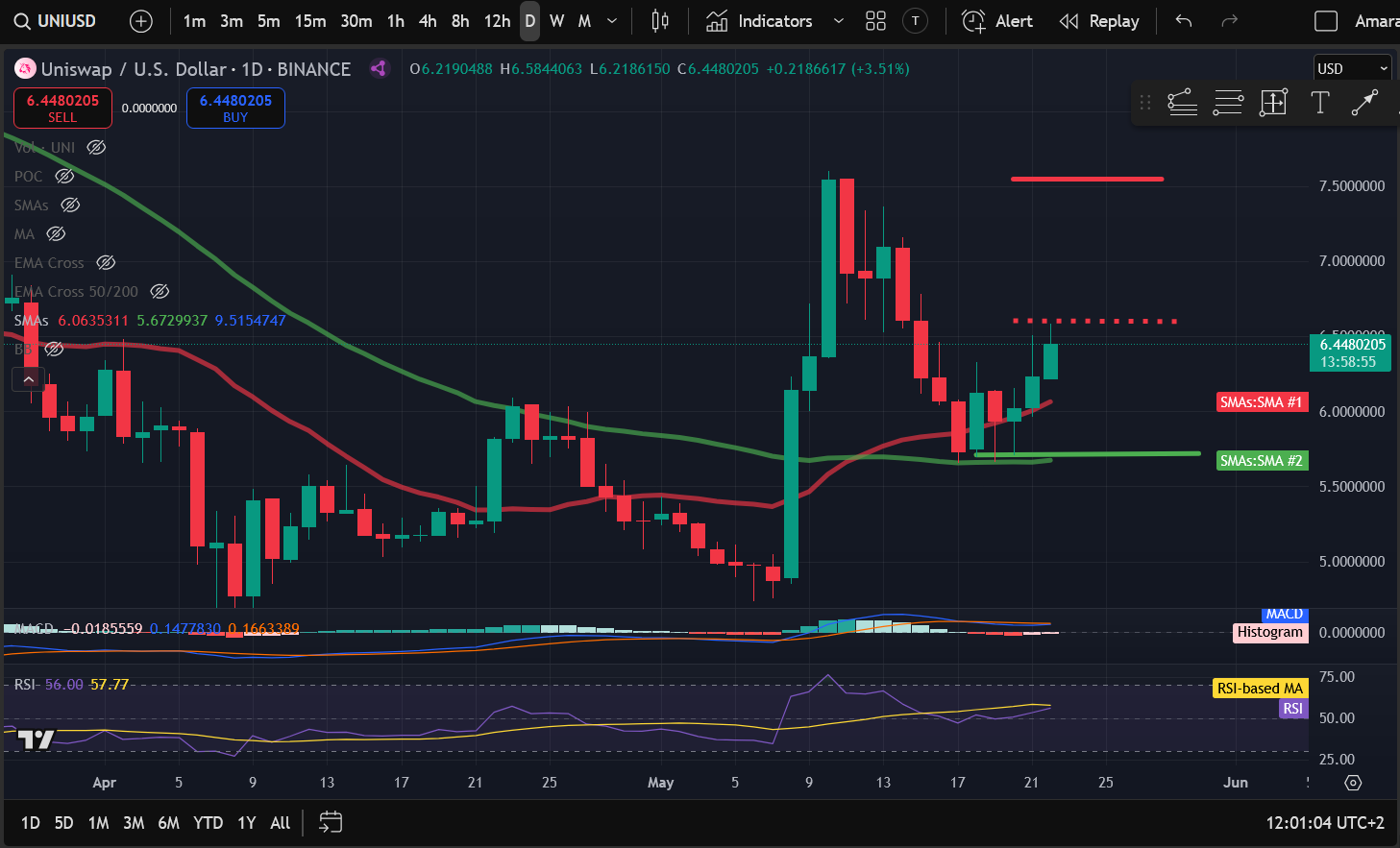Click the RSI-based MA yellow label

pos(1260,689)
